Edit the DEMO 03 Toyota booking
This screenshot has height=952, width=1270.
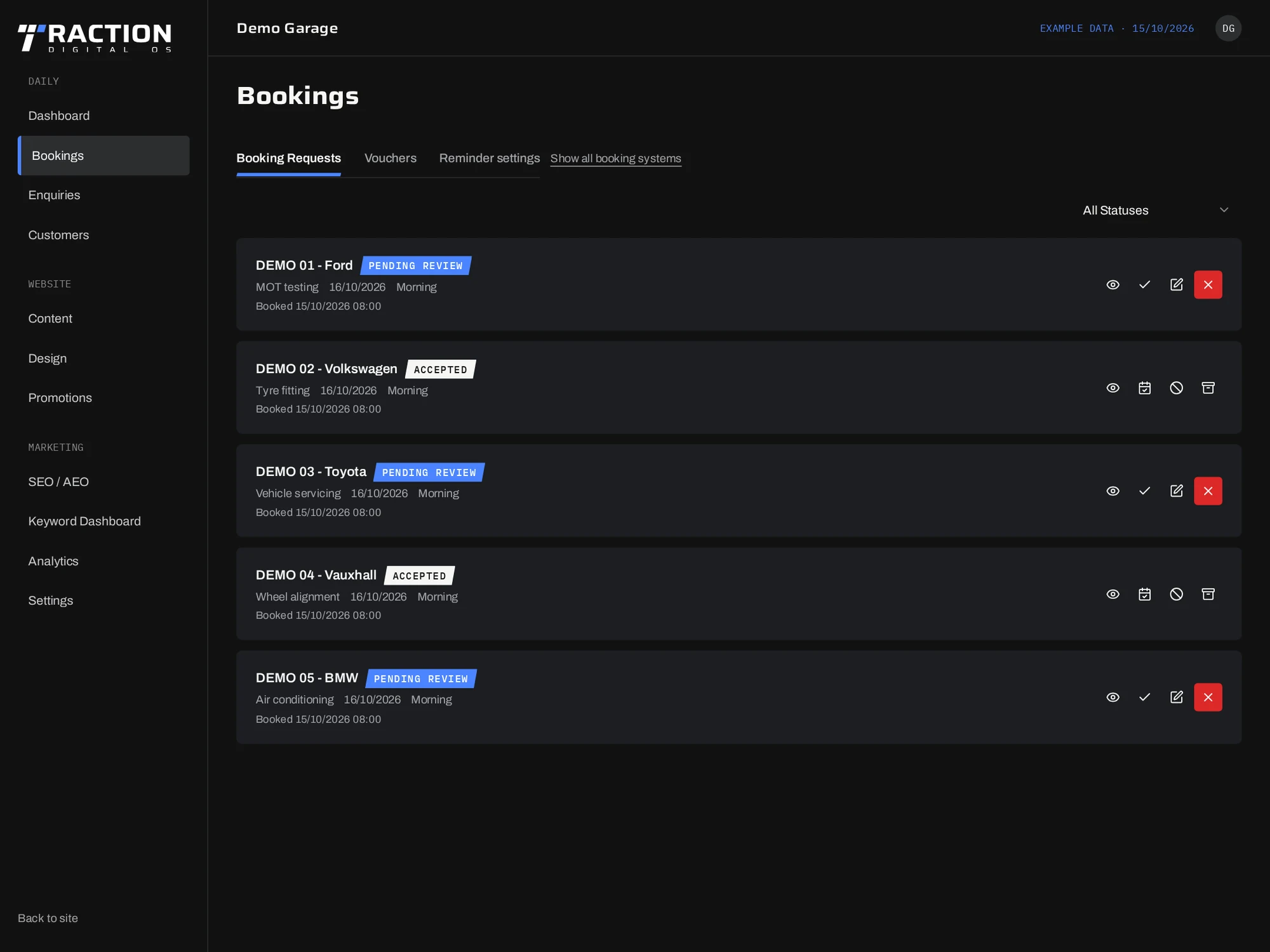point(1176,491)
